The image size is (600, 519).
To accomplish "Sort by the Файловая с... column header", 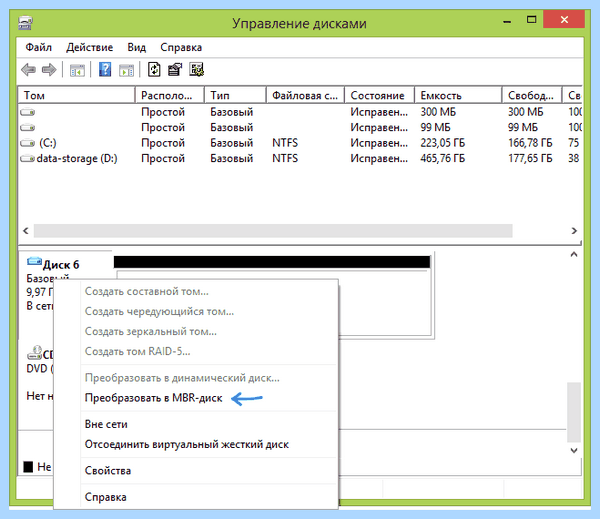I will coord(305,95).
